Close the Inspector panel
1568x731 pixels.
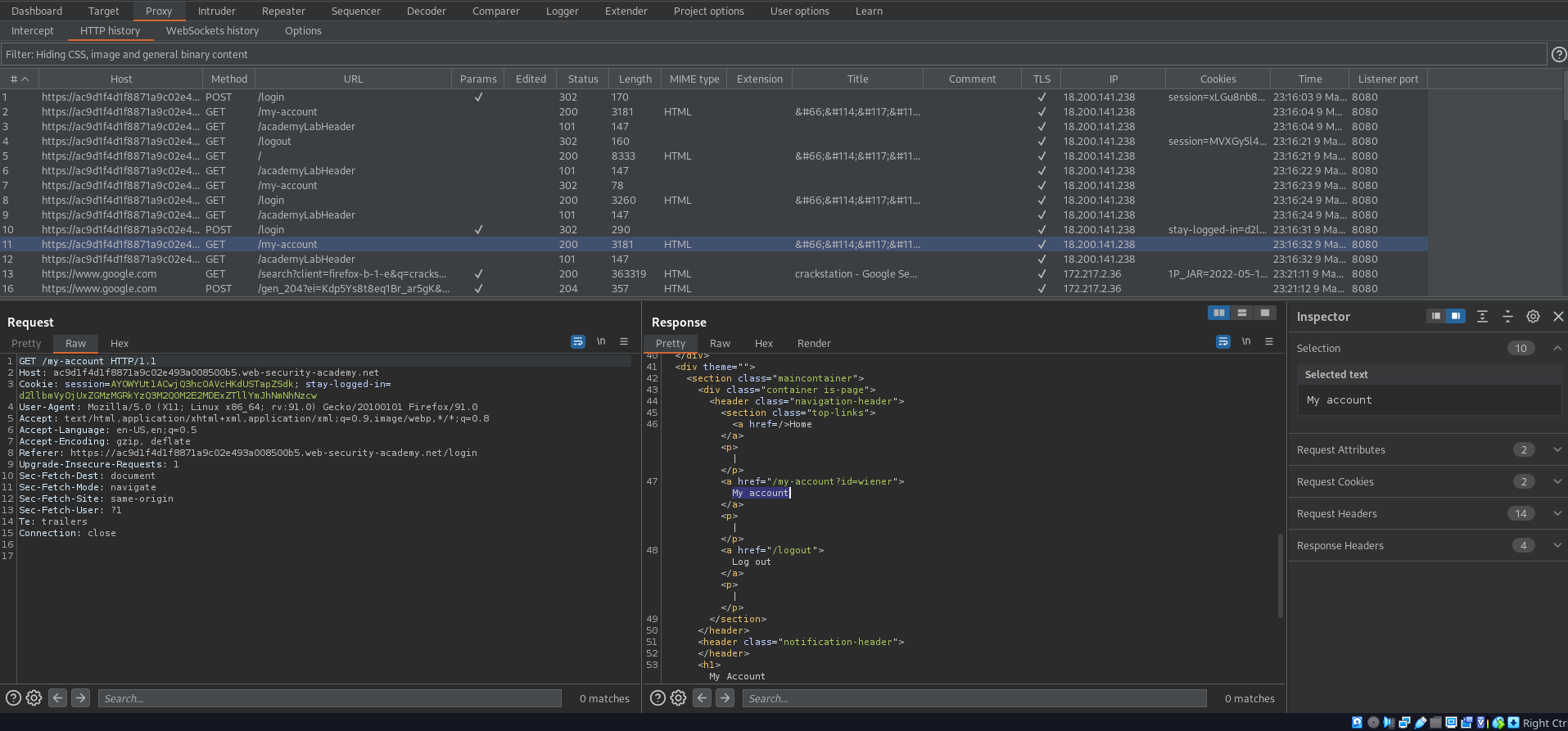(x=1558, y=316)
